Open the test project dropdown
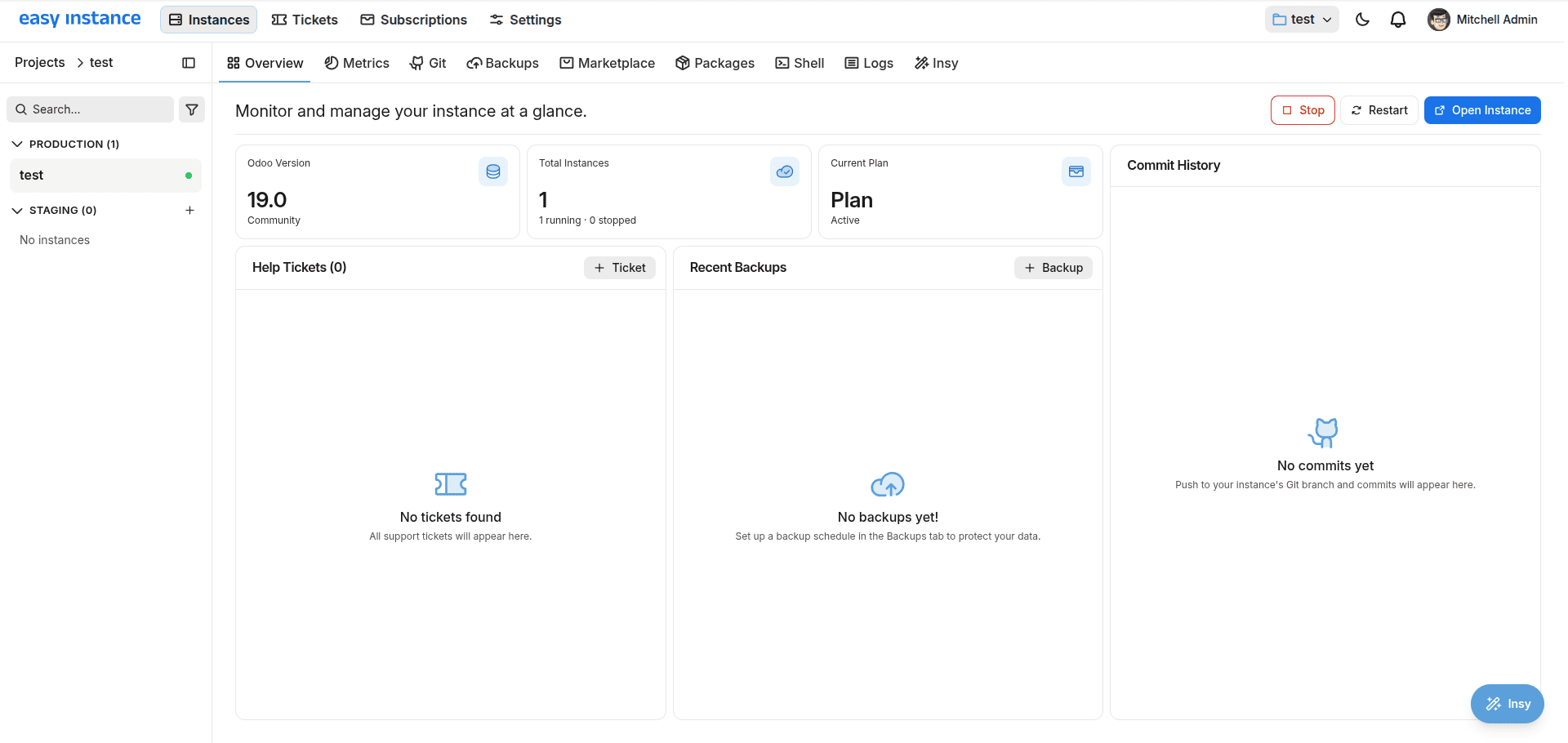 (1302, 20)
